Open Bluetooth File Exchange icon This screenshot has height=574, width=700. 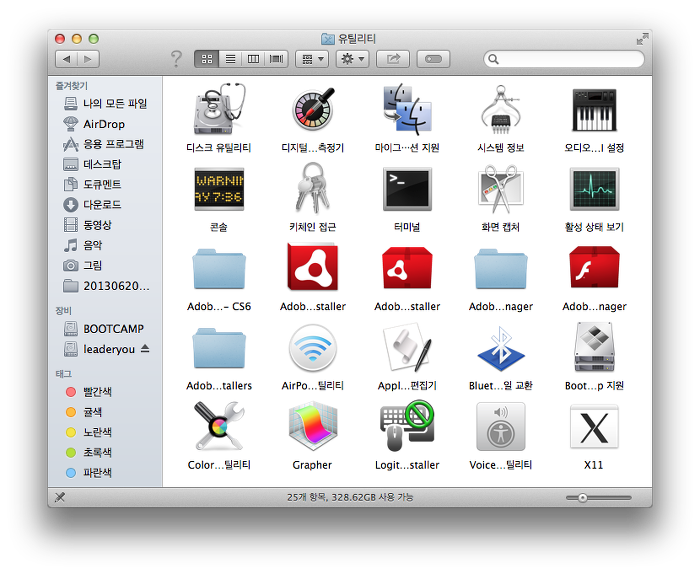[x=500, y=348]
